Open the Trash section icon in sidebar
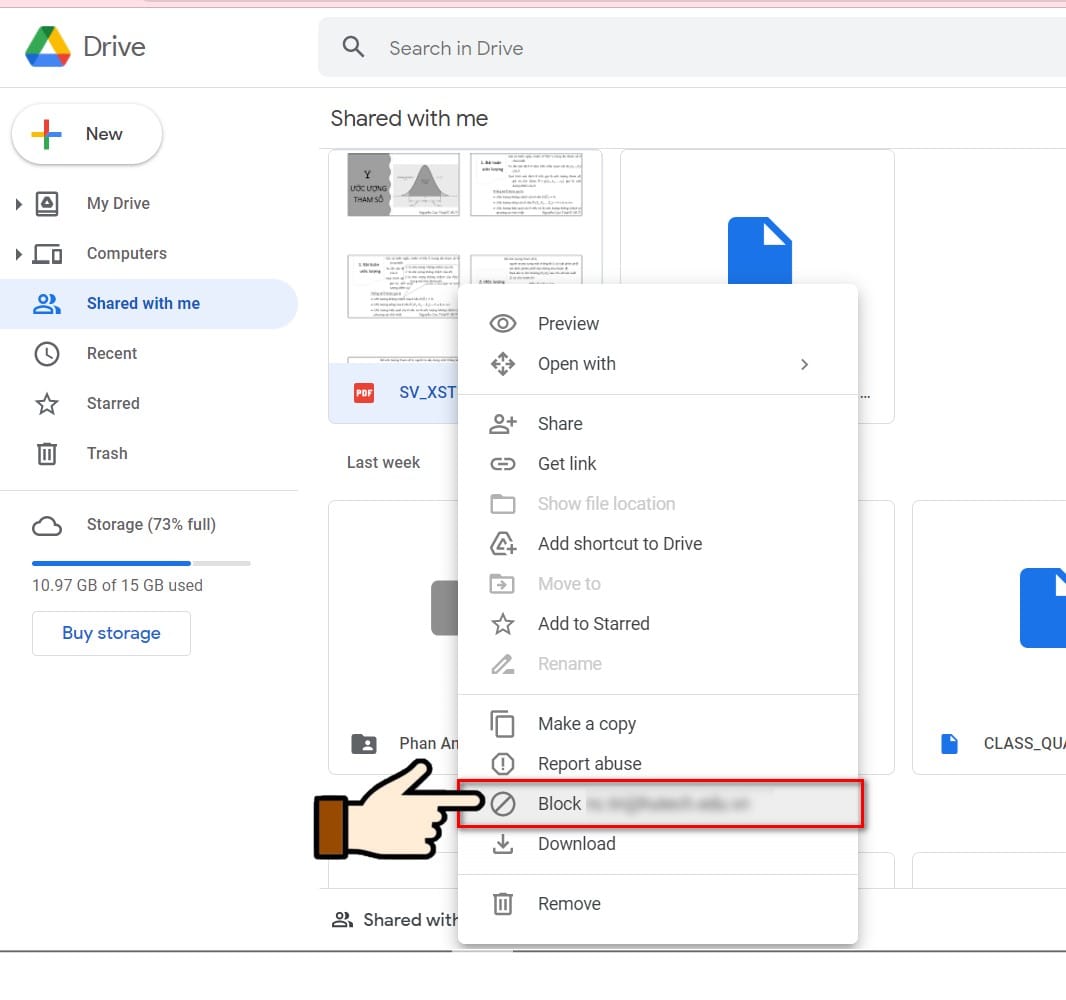This screenshot has height=1000, width=1066. click(x=46, y=453)
